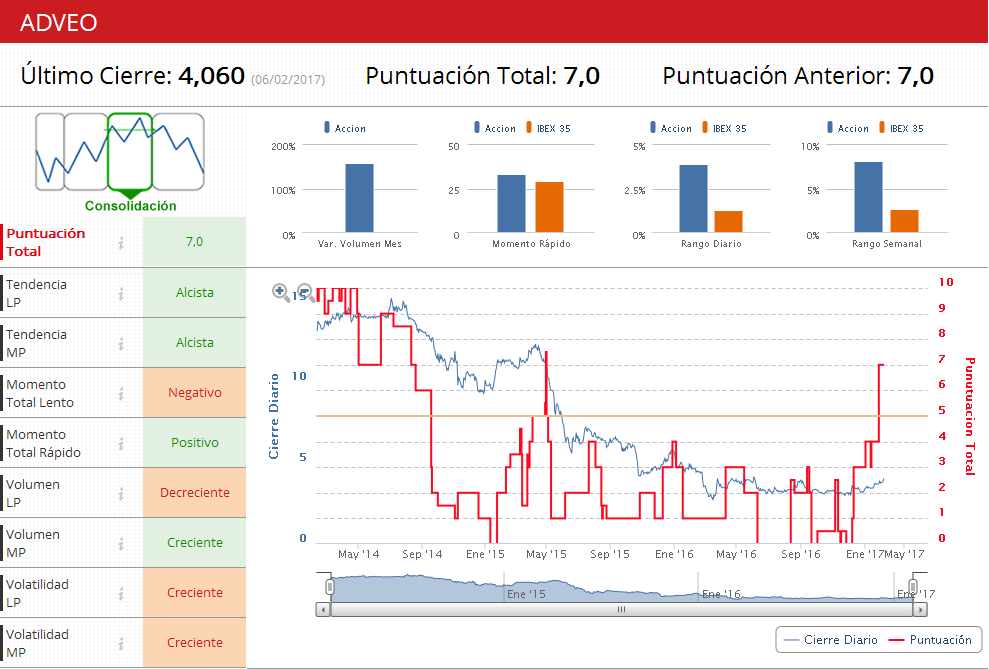
Task: Click the zoom out magnifier icon on chart
Action: tap(305, 292)
